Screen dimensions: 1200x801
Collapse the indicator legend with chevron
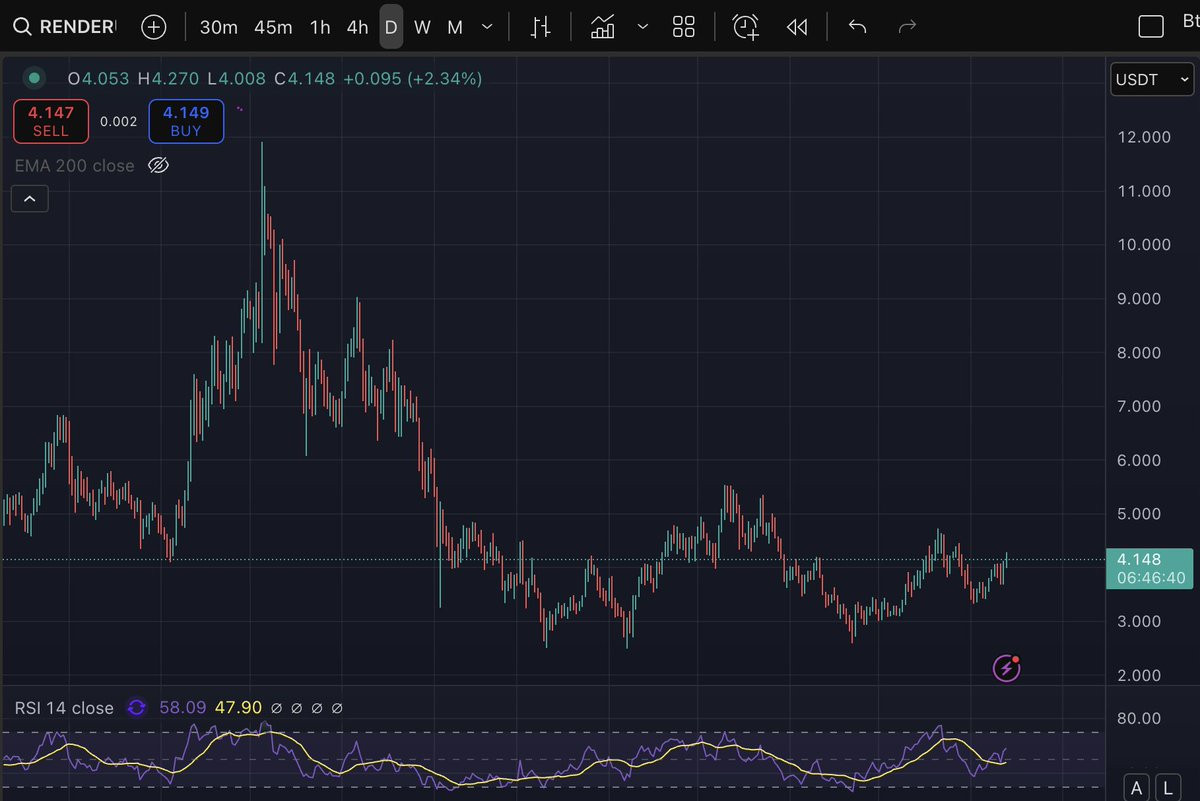point(29,200)
